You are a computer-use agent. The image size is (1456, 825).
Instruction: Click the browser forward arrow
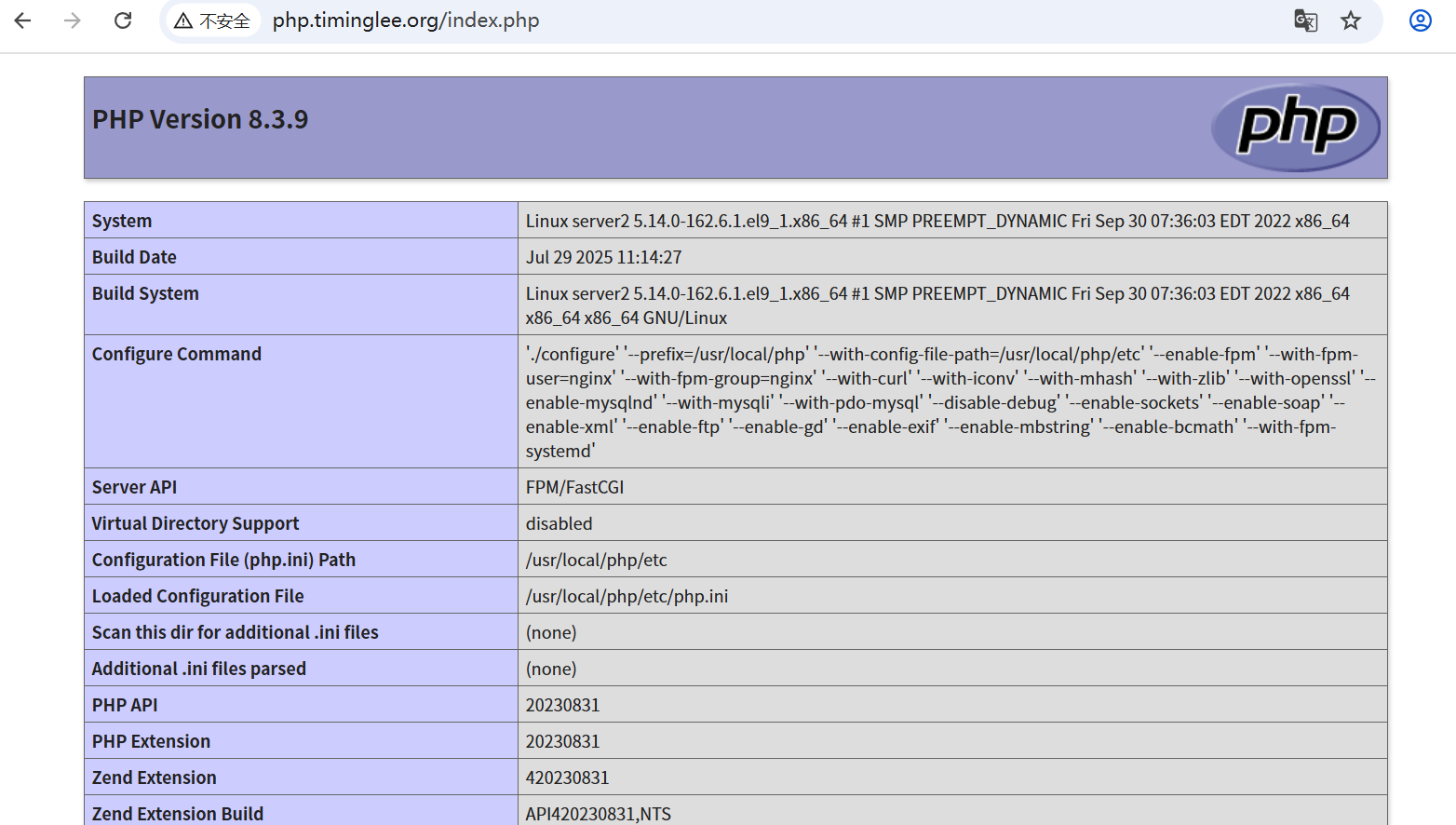pyautogui.click(x=73, y=20)
